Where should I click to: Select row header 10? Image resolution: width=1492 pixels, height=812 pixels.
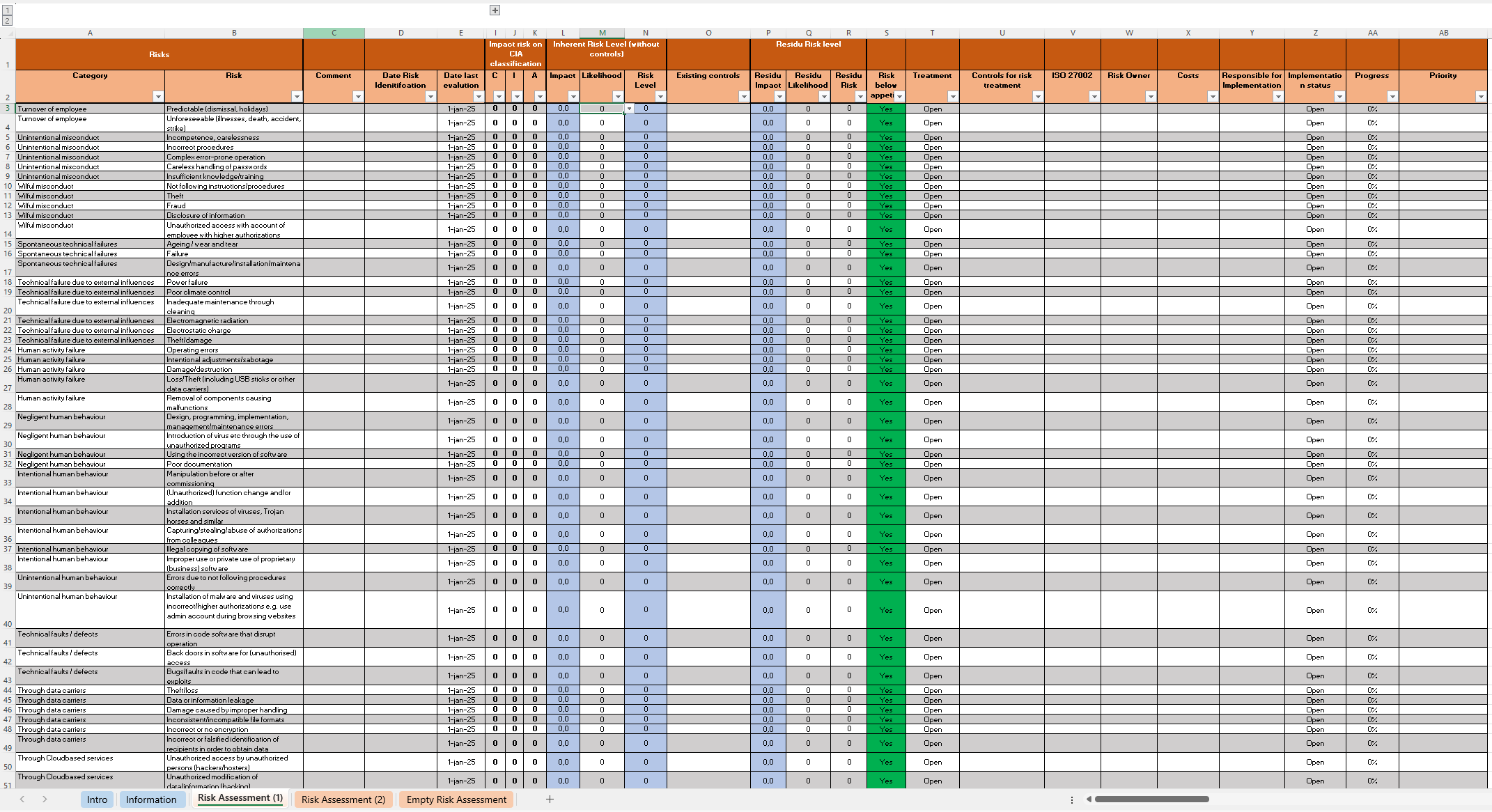click(x=8, y=186)
